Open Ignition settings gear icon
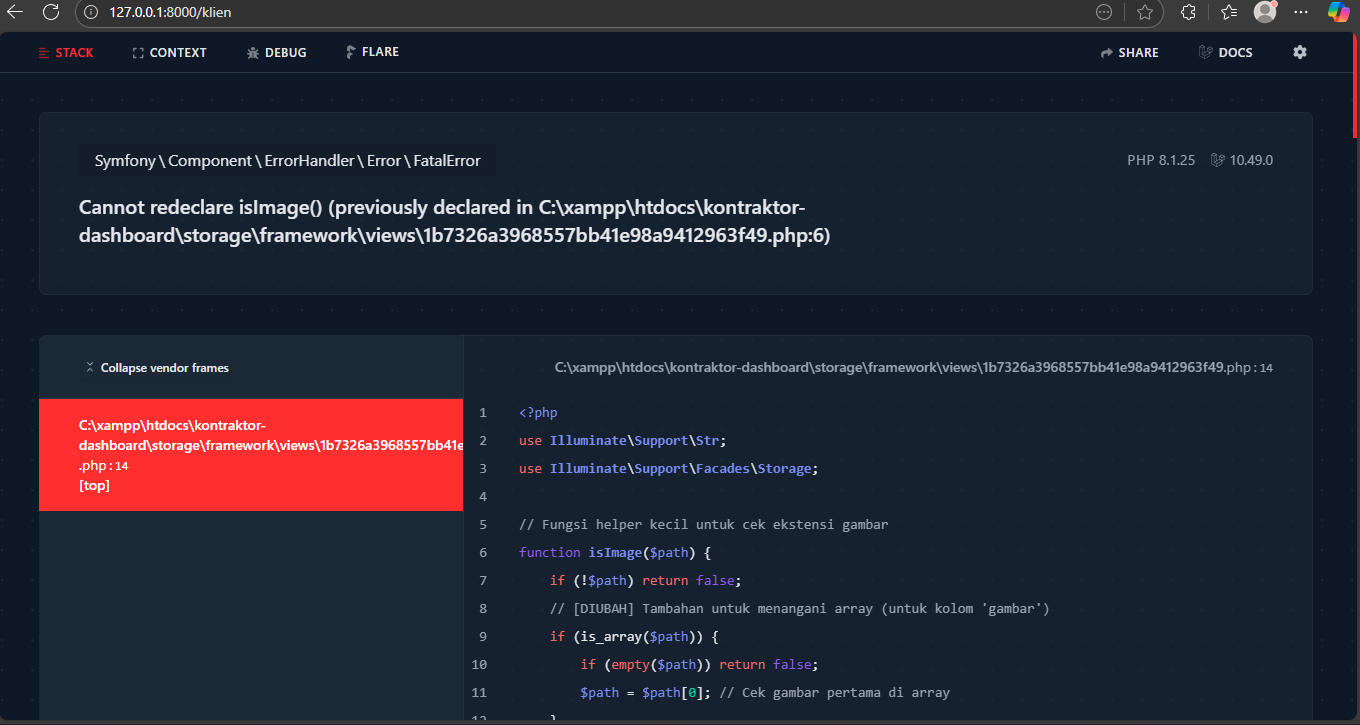This screenshot has height=725, width=1360. [1299, 52]
